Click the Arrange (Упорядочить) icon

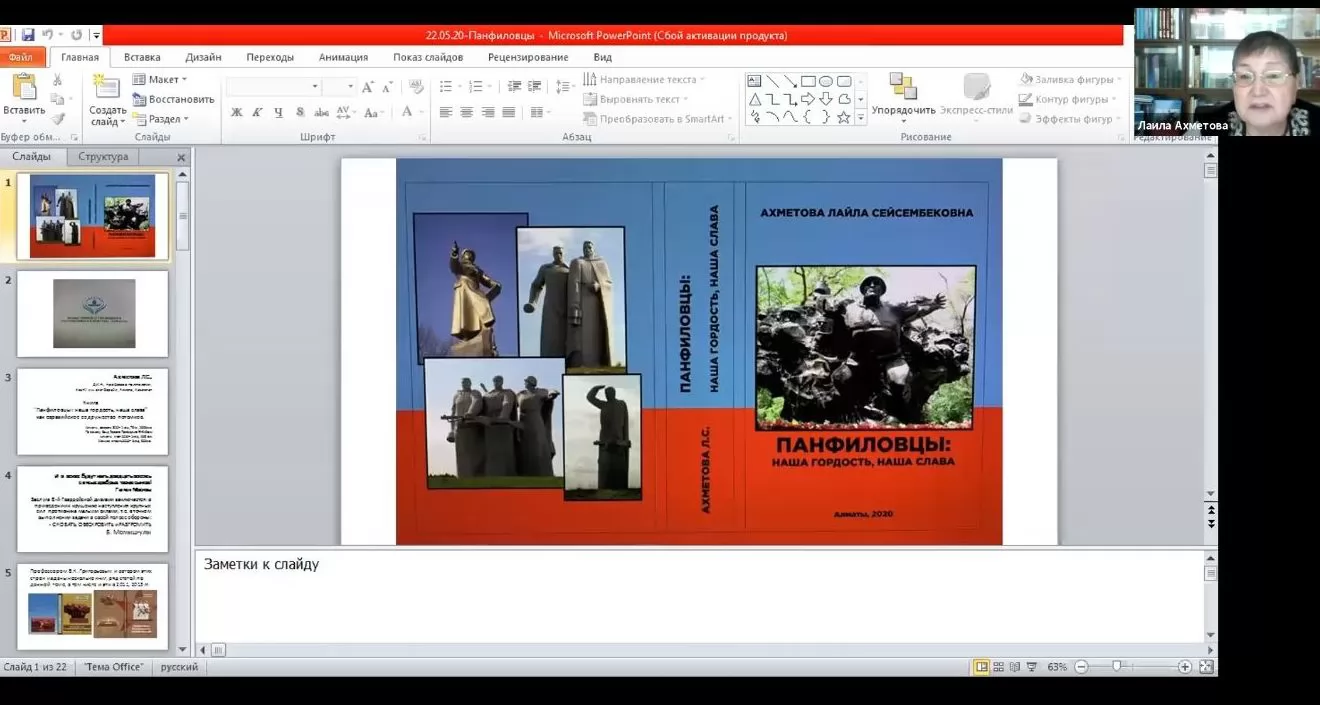click(x=903, y=88)
